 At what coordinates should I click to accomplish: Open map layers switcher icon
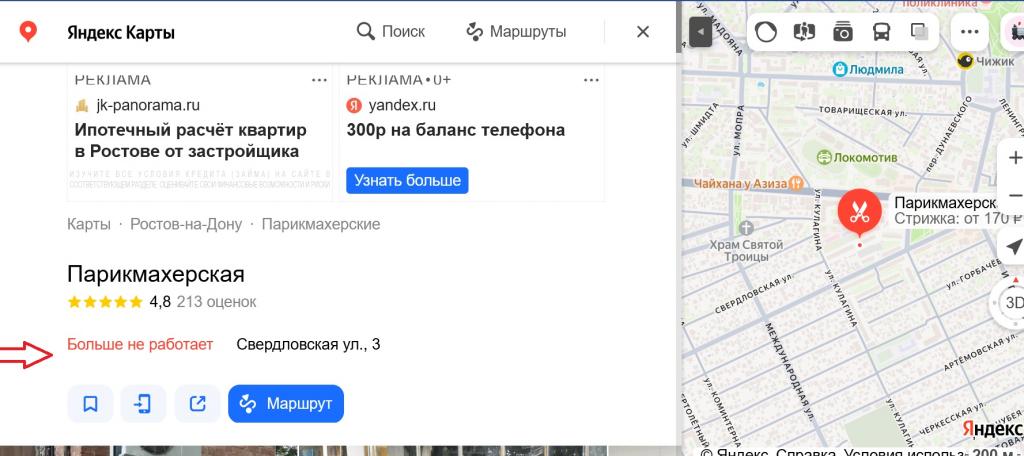coord(920,31)
